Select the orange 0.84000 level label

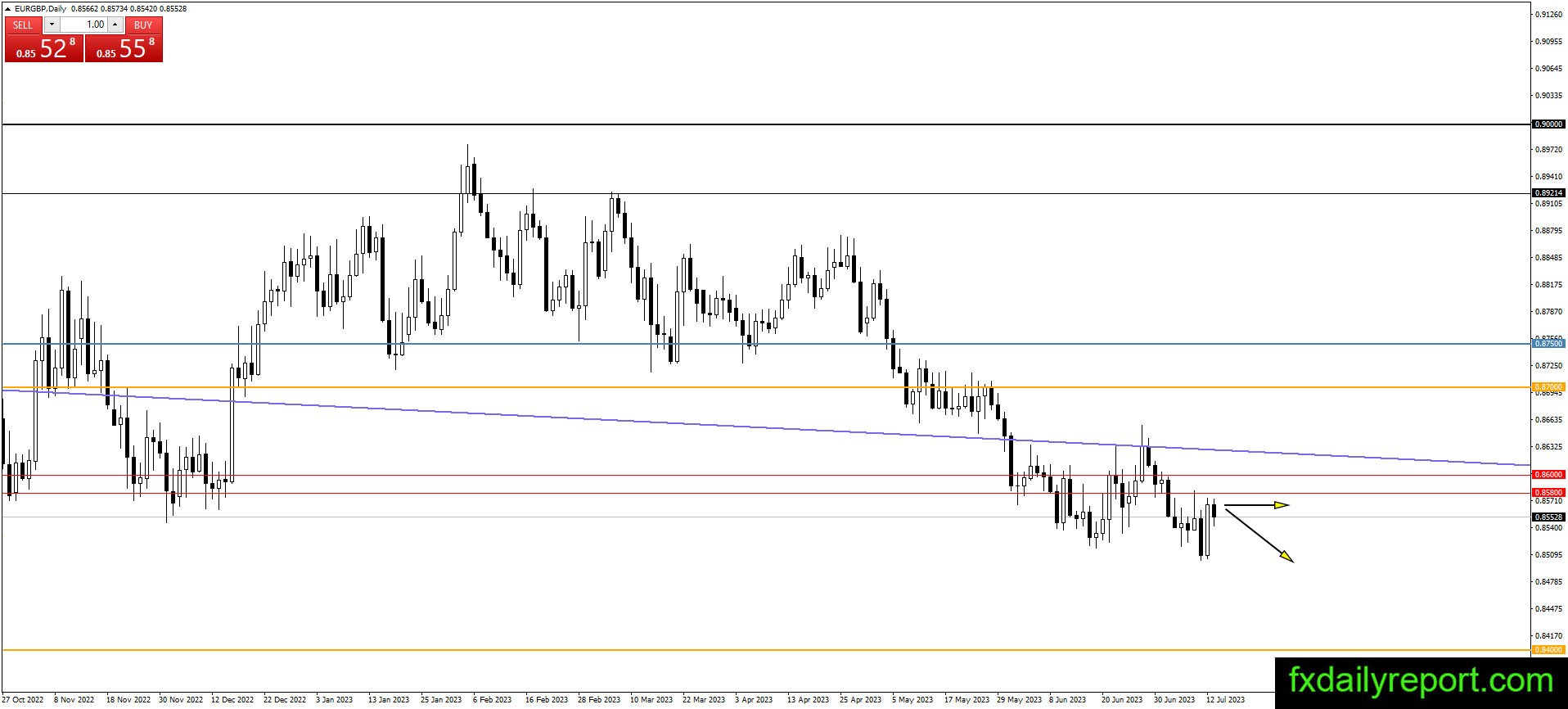[1548, 650]
